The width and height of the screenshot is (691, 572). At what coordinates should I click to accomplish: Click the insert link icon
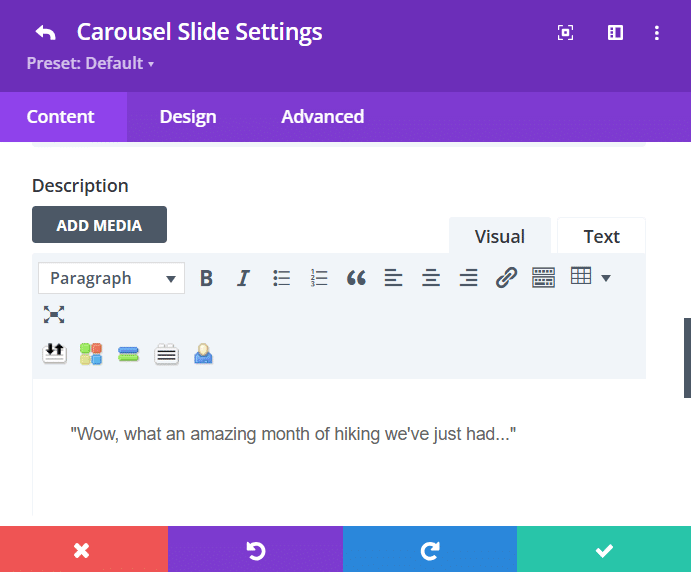[x=506, y=278]
